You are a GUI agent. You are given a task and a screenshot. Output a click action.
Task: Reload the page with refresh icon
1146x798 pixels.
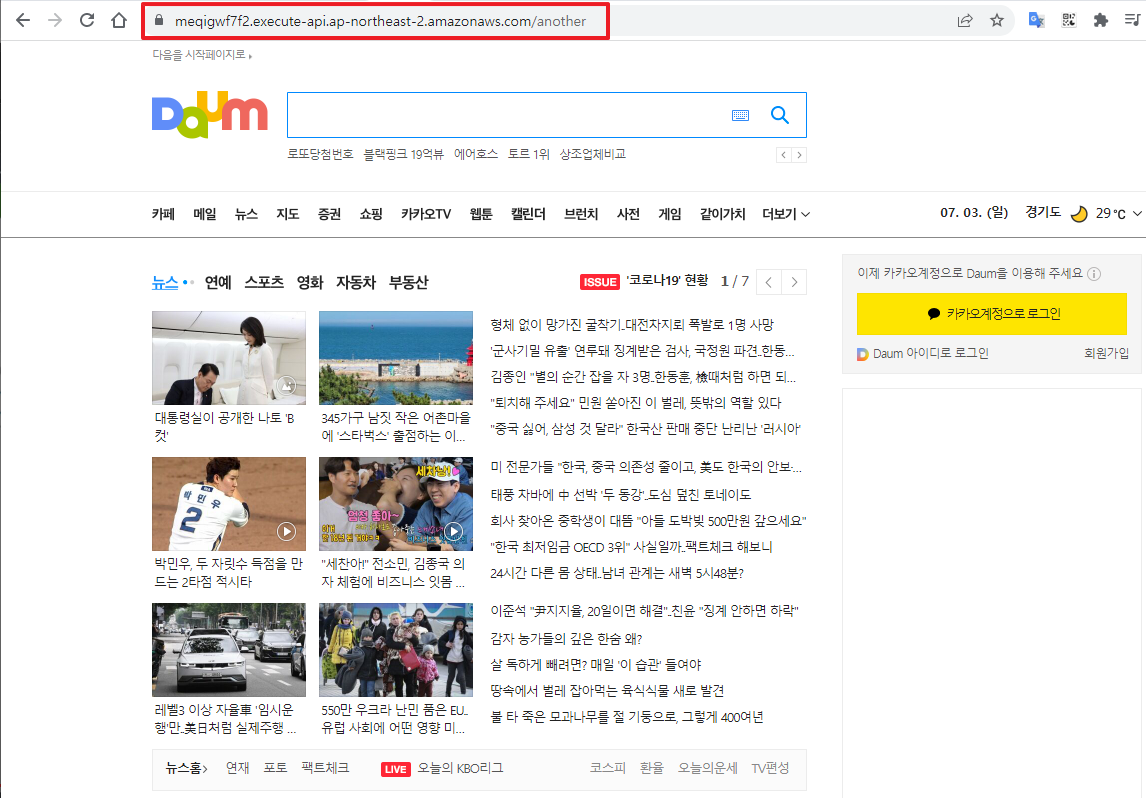87,20
